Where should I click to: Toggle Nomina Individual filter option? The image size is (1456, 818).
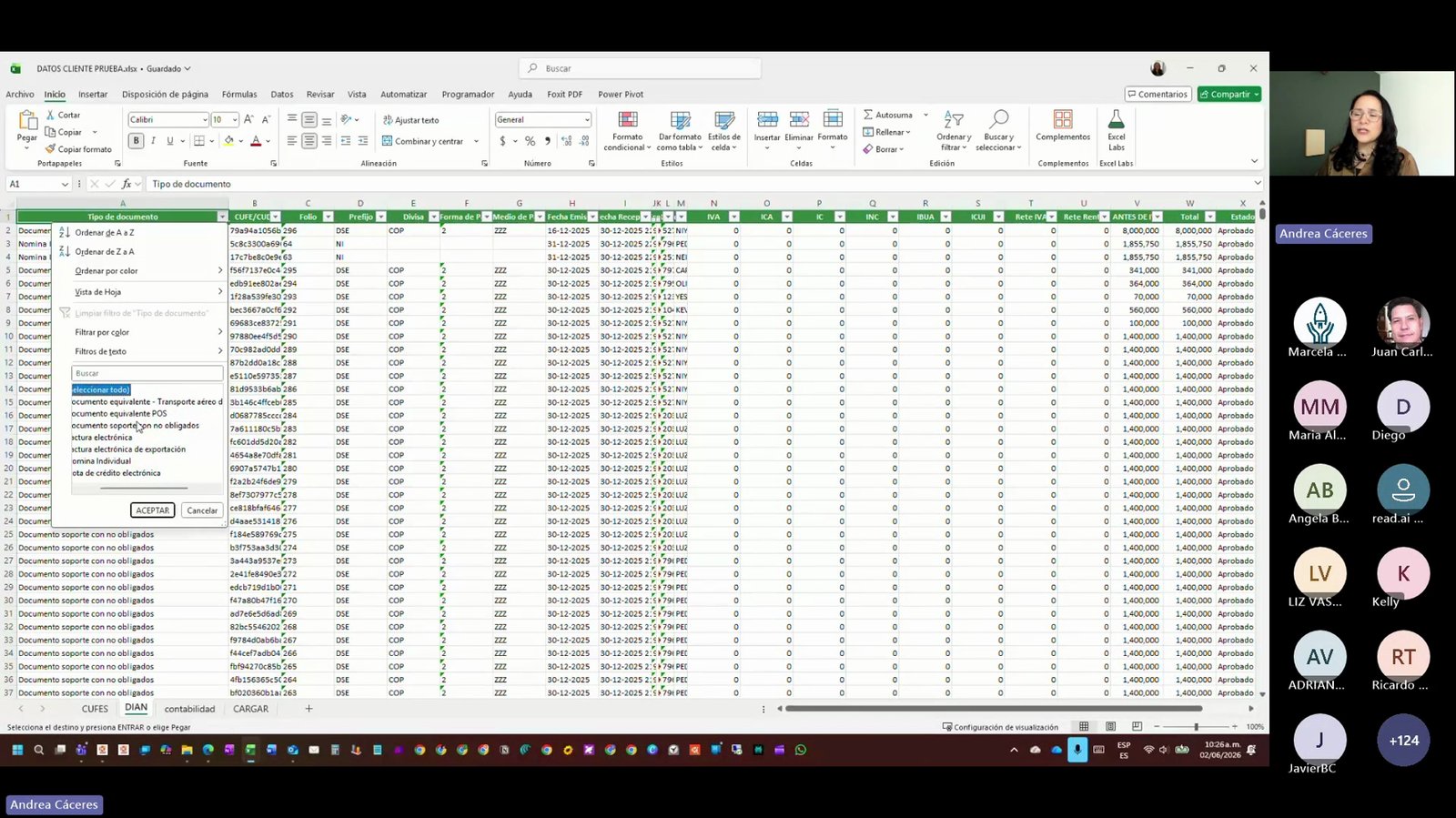coord(101,461)
